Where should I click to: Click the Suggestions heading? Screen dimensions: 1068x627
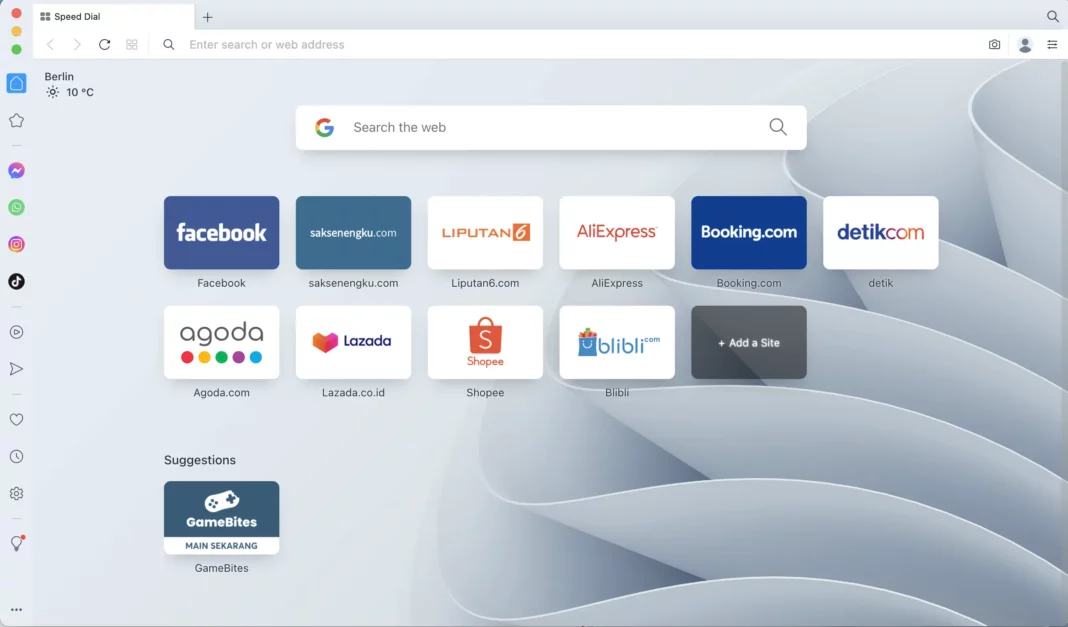200,460
